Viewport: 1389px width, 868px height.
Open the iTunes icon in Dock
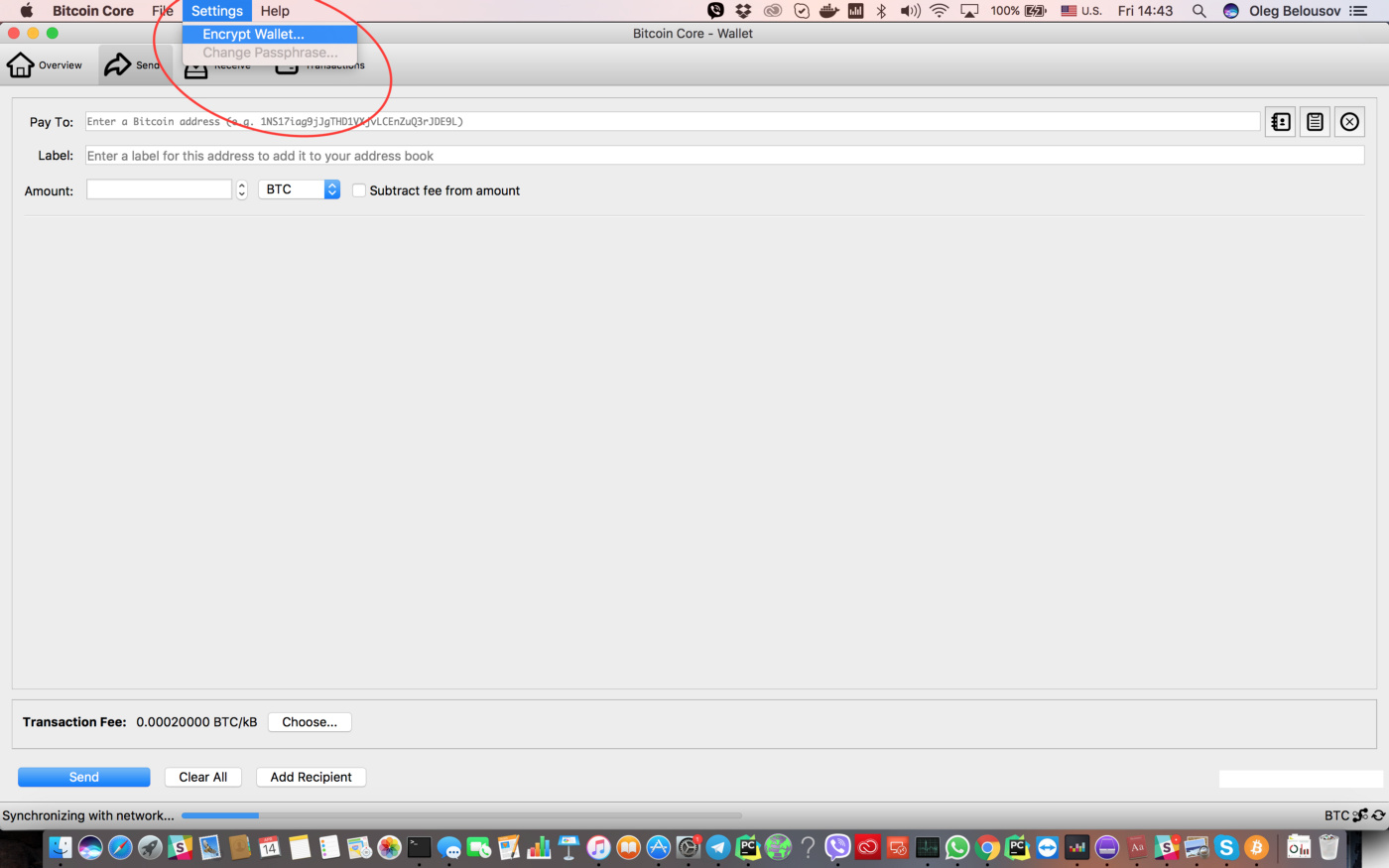(x=598, y=848)
